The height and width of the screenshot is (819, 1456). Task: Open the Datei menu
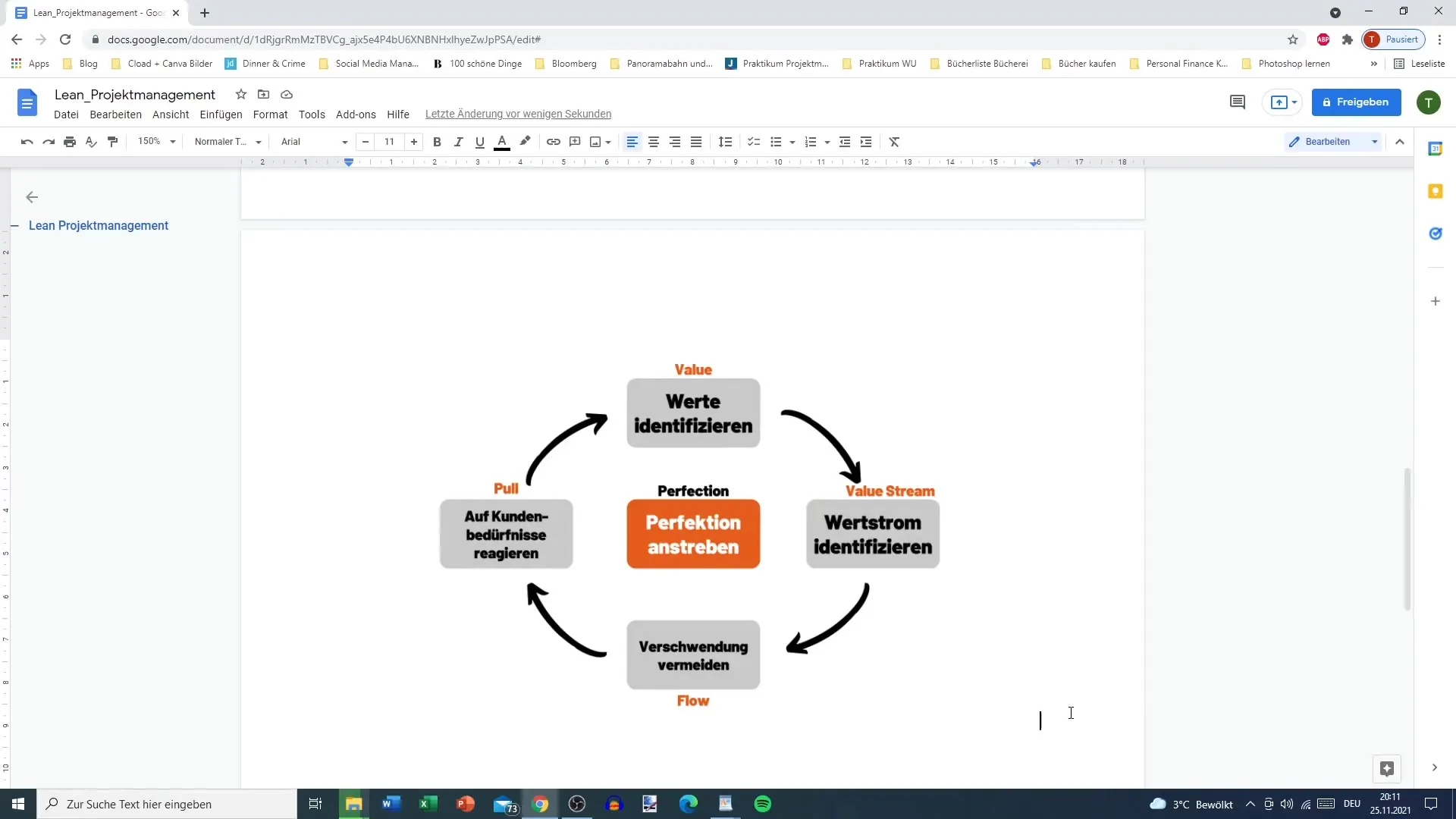pos(66,115)
